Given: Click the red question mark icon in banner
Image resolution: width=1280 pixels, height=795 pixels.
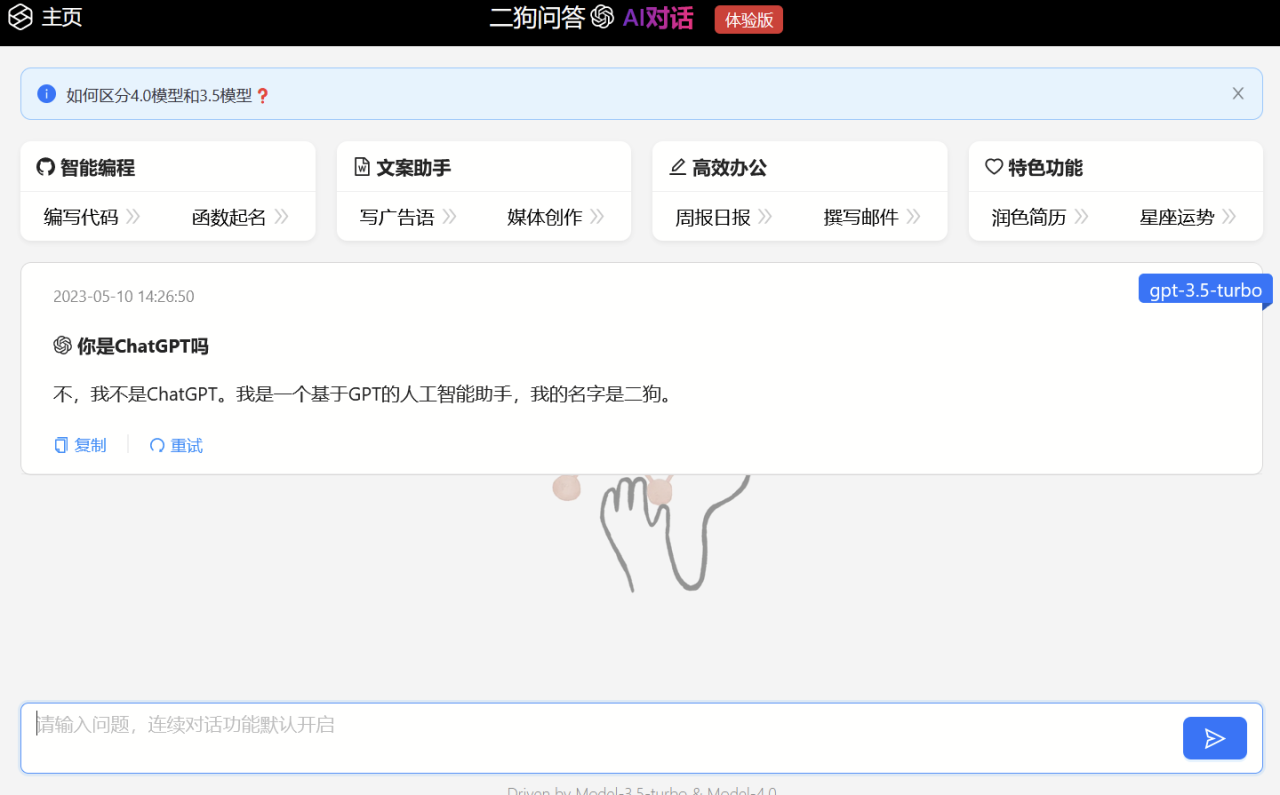Looking at the screenshot, I should coord(263,96).
